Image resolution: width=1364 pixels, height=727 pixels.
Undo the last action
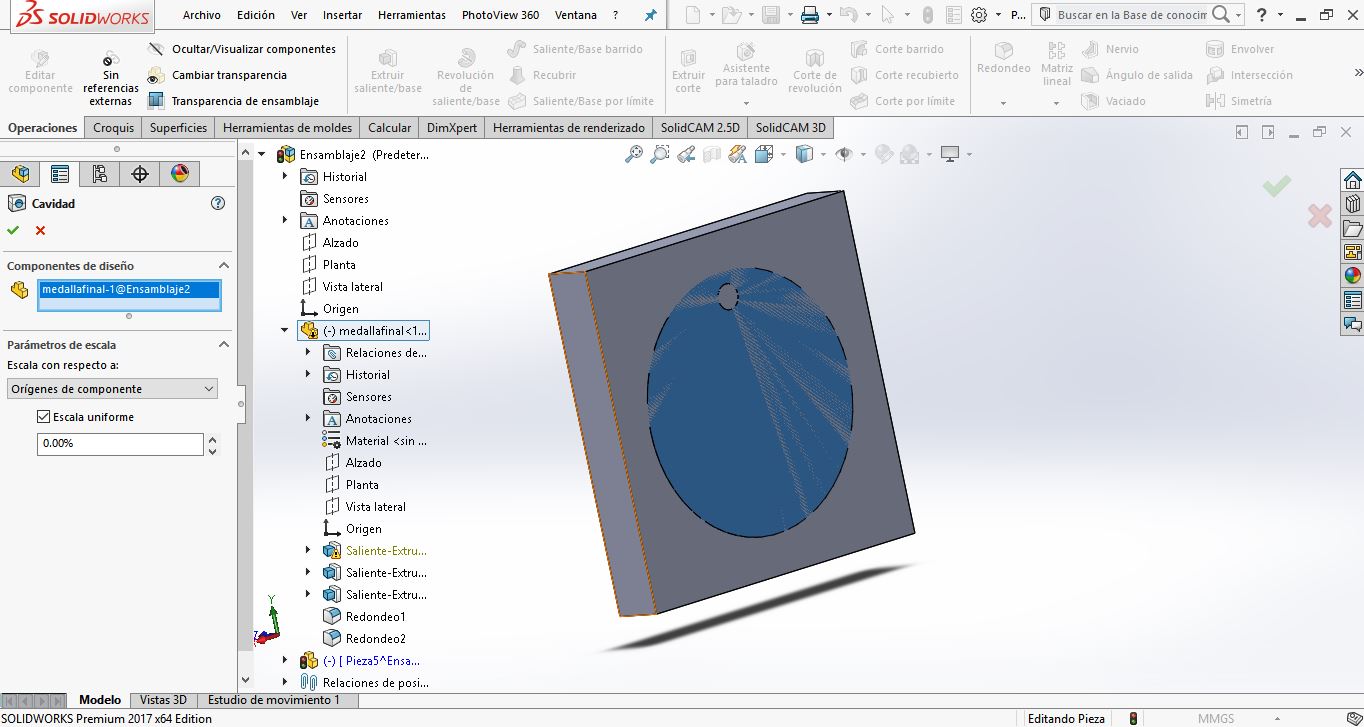pos(849,15)
